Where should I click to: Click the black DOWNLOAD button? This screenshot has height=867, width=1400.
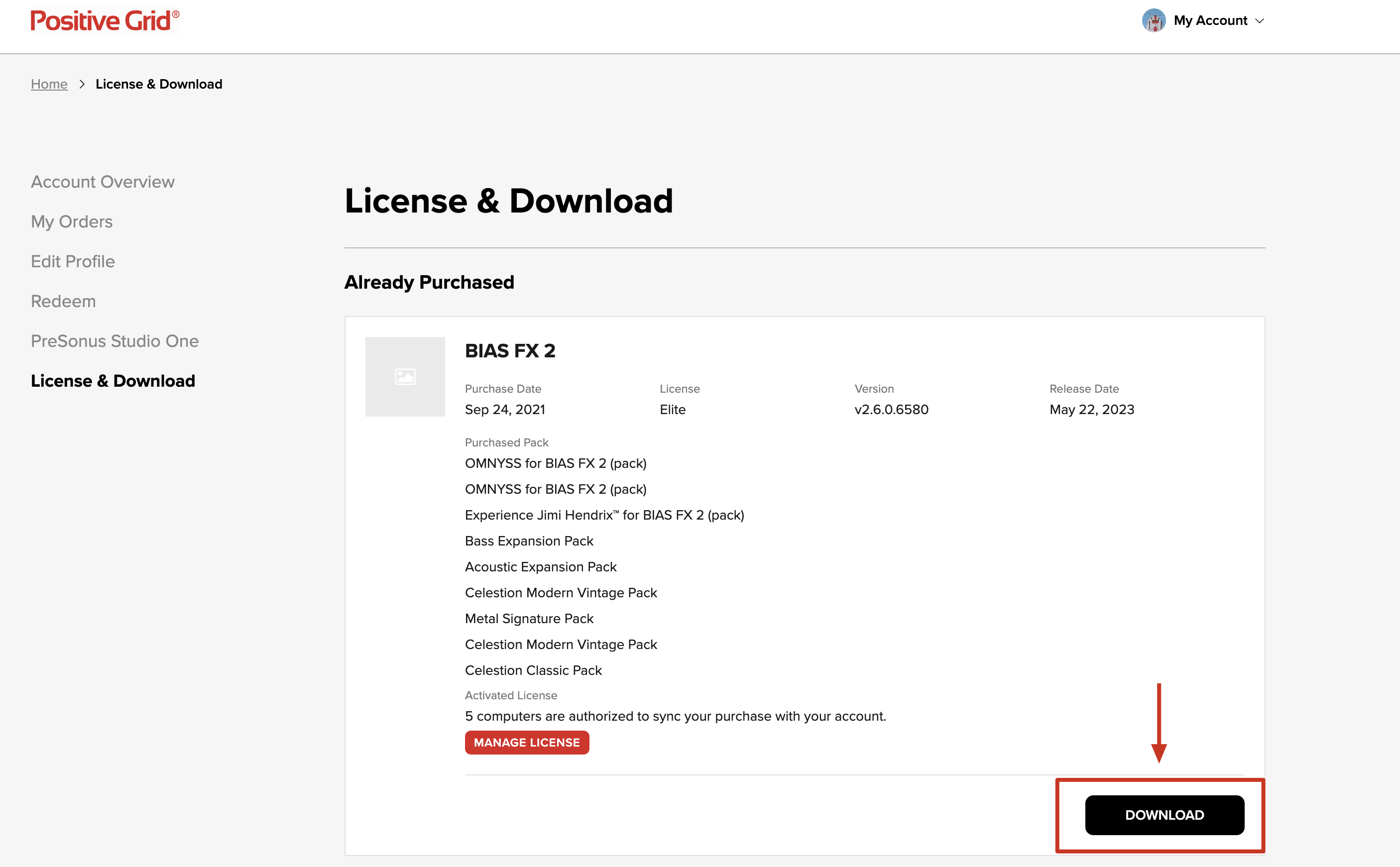(x=1165, y=815)
